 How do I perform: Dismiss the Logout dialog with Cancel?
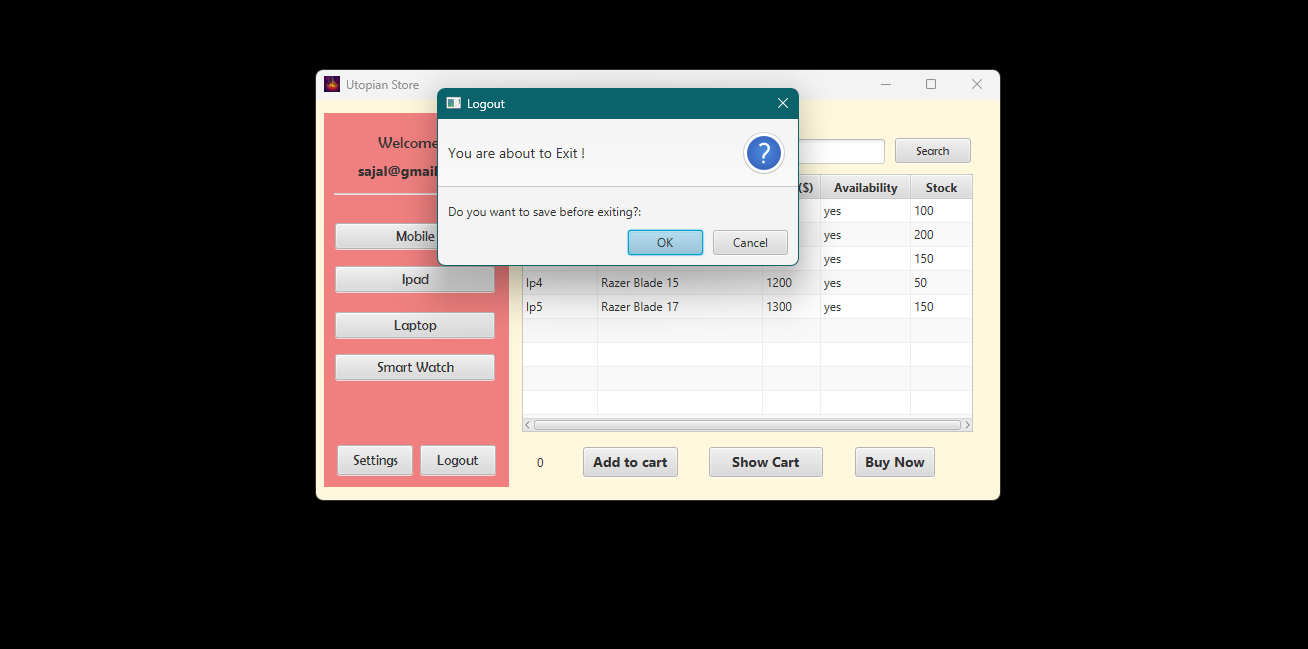pyautogui.click(x=750, y=243)
